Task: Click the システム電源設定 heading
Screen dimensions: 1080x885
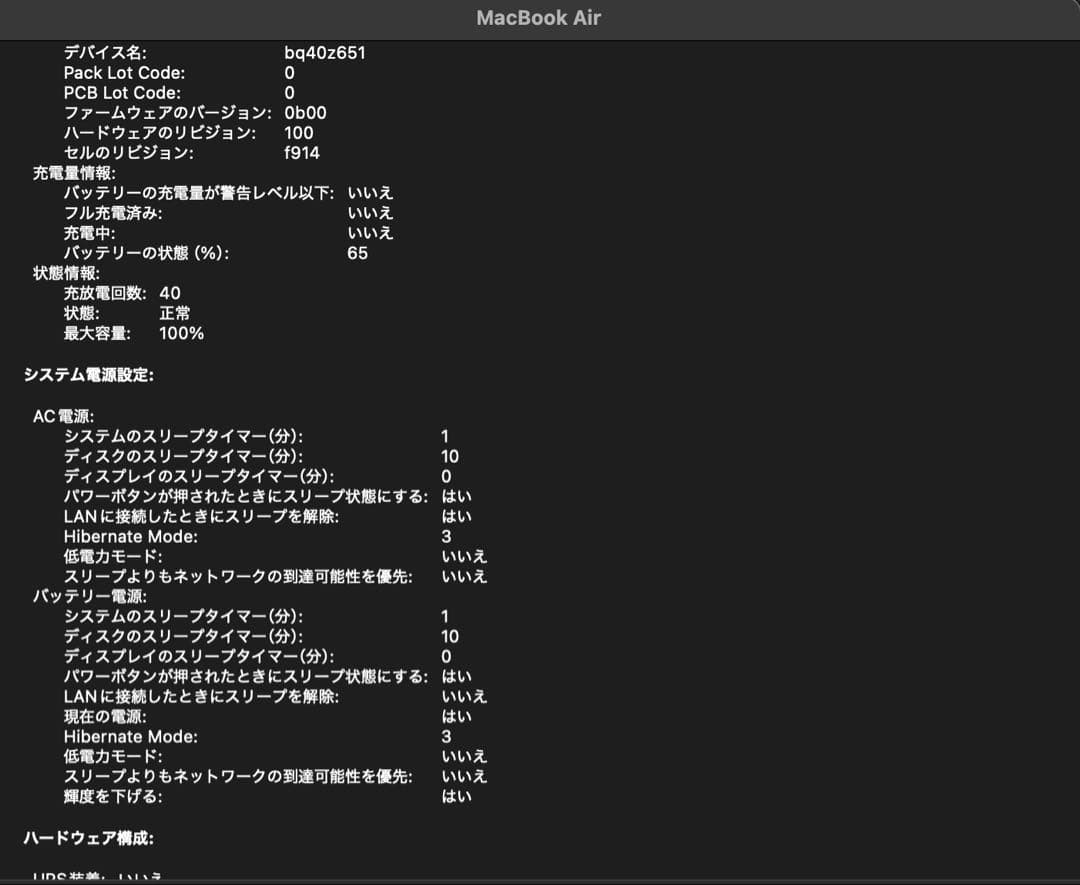Action: click(88, 375)
